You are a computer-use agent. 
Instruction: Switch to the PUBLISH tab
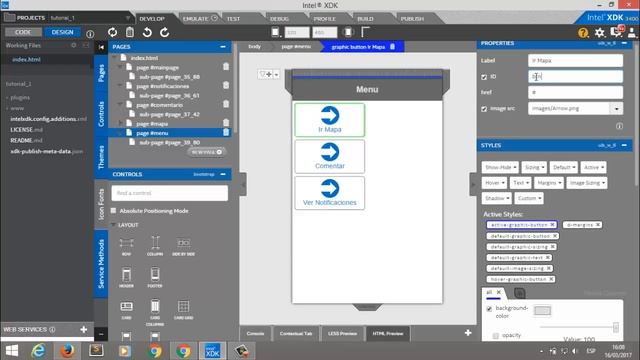412,19
